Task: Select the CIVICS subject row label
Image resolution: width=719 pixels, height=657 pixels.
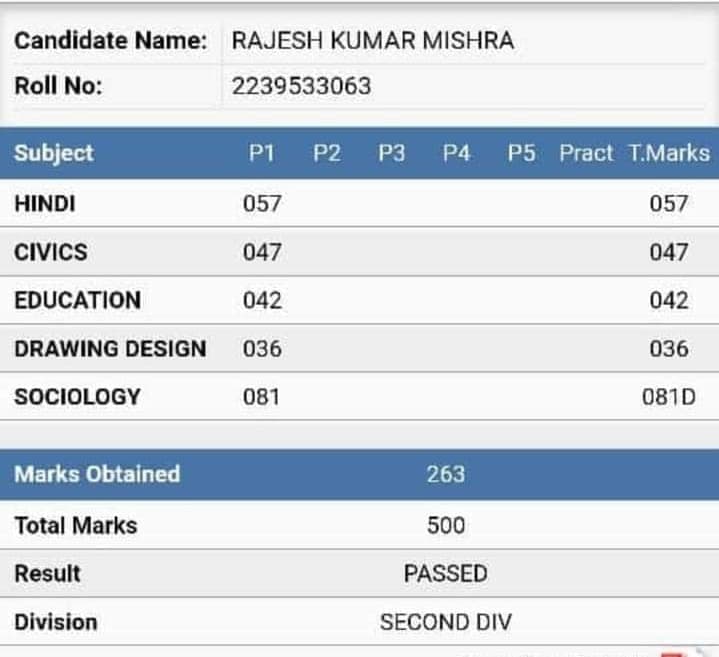Action: point(50,251)
